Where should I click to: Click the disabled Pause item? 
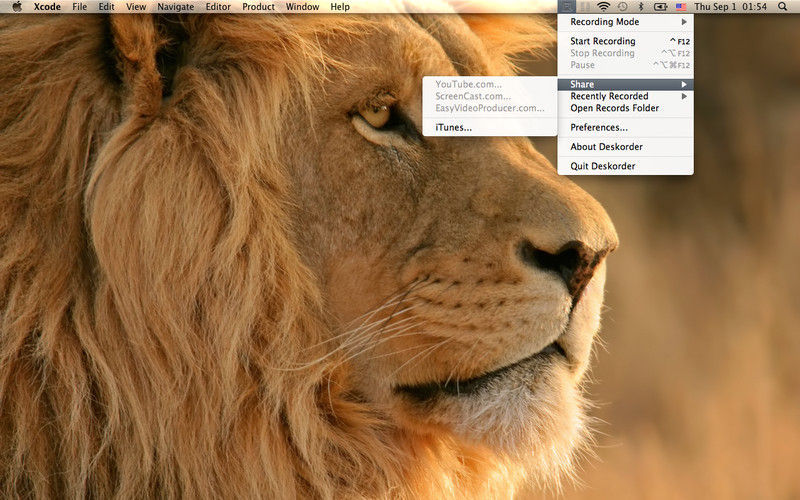point(626,65)
